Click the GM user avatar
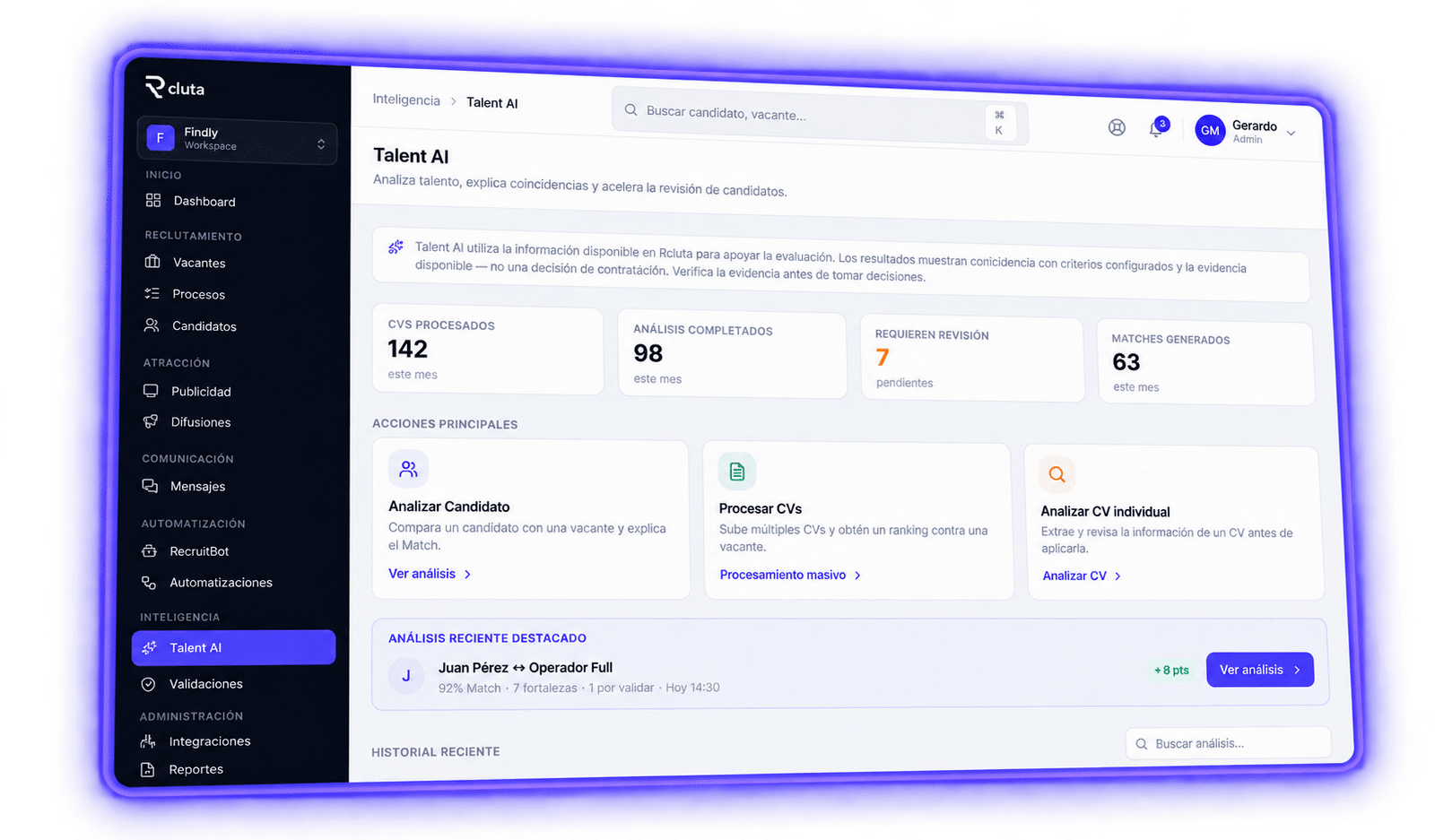Screen dimensions: 1435x840 tap(1210, 131)
